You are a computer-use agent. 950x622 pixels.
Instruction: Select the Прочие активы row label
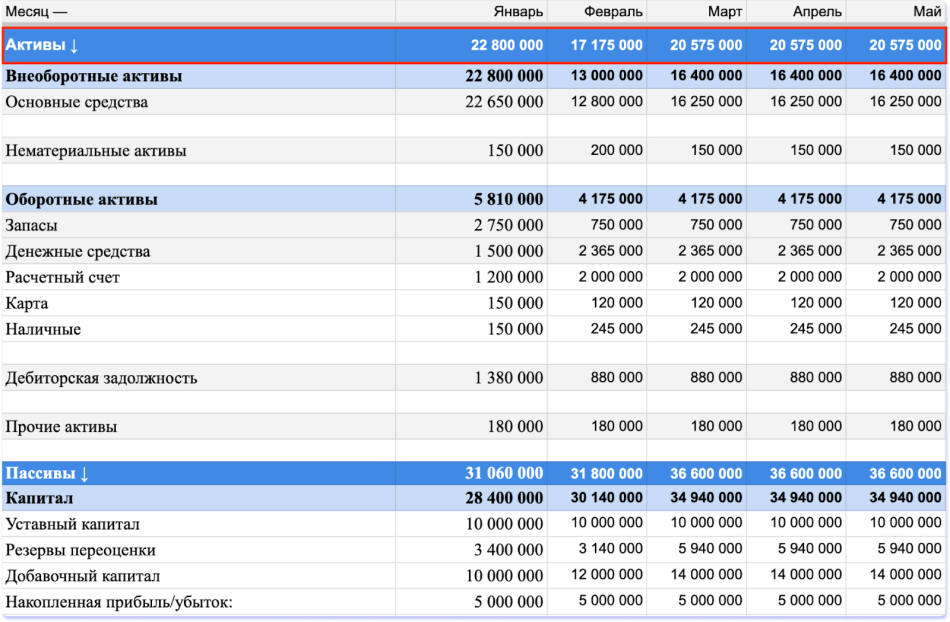coord(61,427)
